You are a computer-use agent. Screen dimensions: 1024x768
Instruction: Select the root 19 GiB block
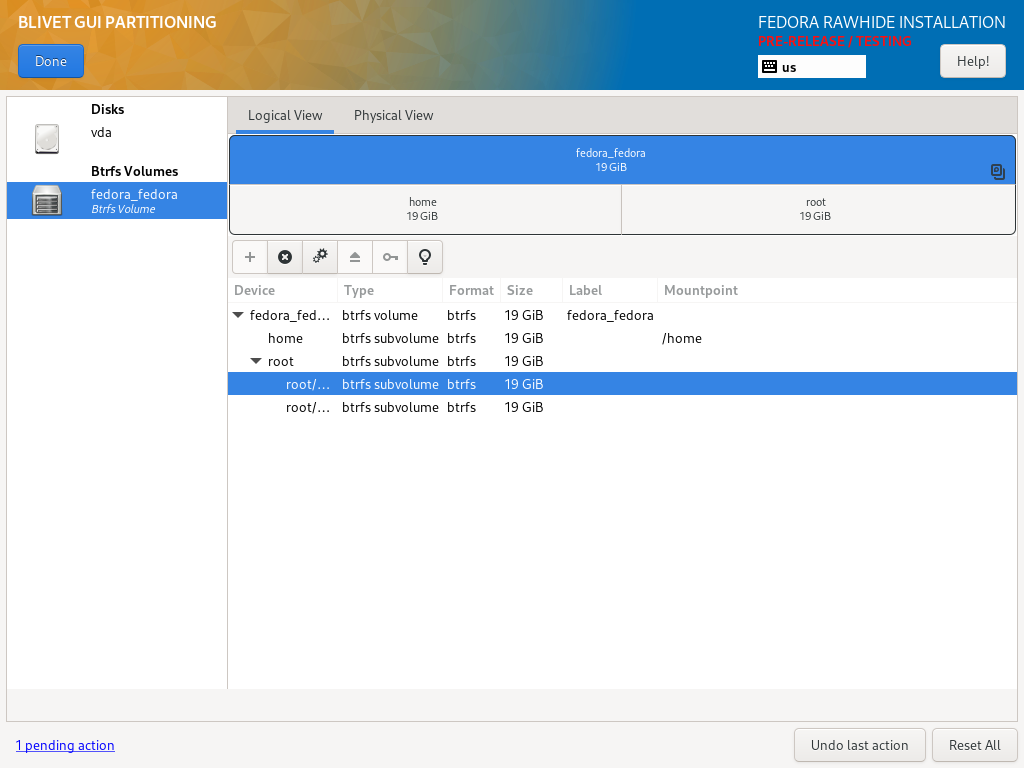click(818, 209)
